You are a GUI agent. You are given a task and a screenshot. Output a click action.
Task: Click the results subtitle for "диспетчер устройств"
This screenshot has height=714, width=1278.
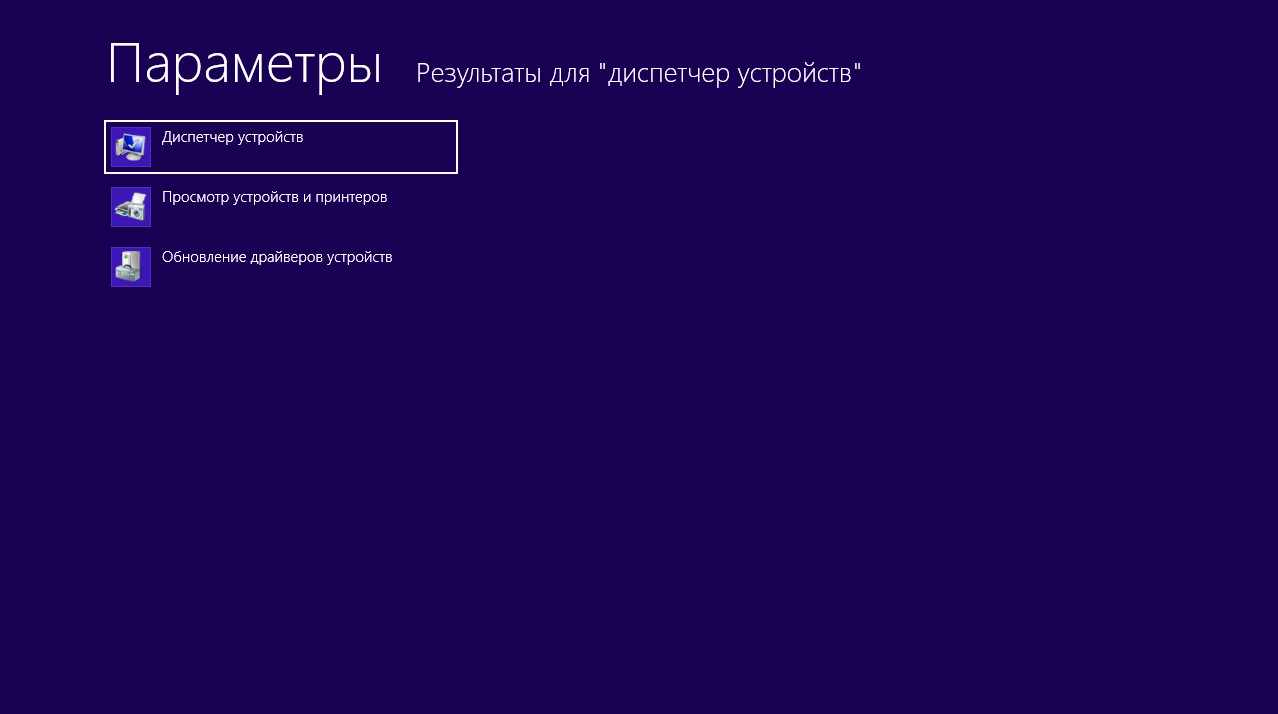638,73
